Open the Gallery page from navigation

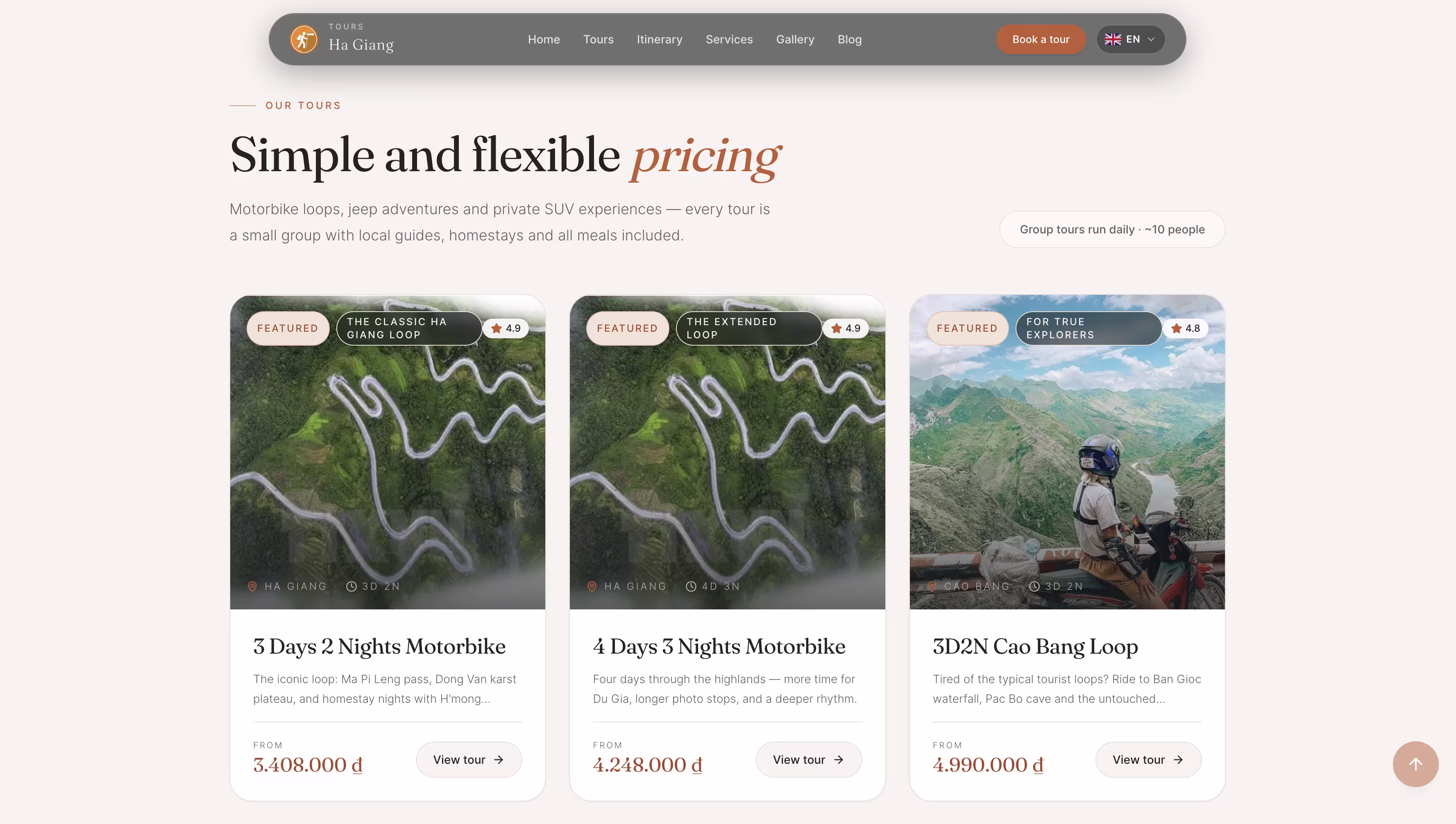795,40
